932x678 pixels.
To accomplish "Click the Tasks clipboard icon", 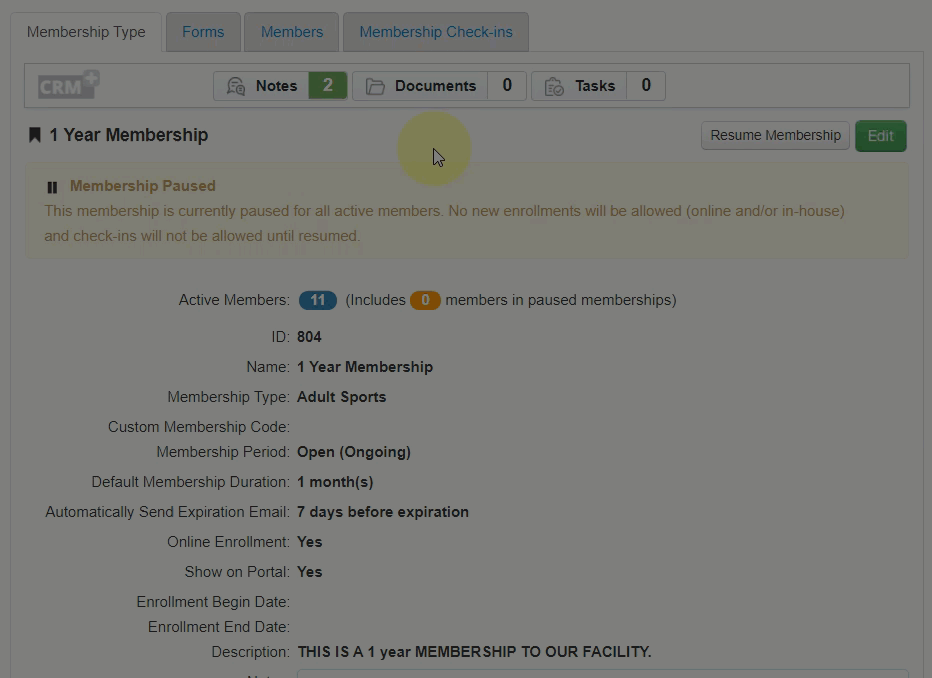I will [x=554, y=86].
